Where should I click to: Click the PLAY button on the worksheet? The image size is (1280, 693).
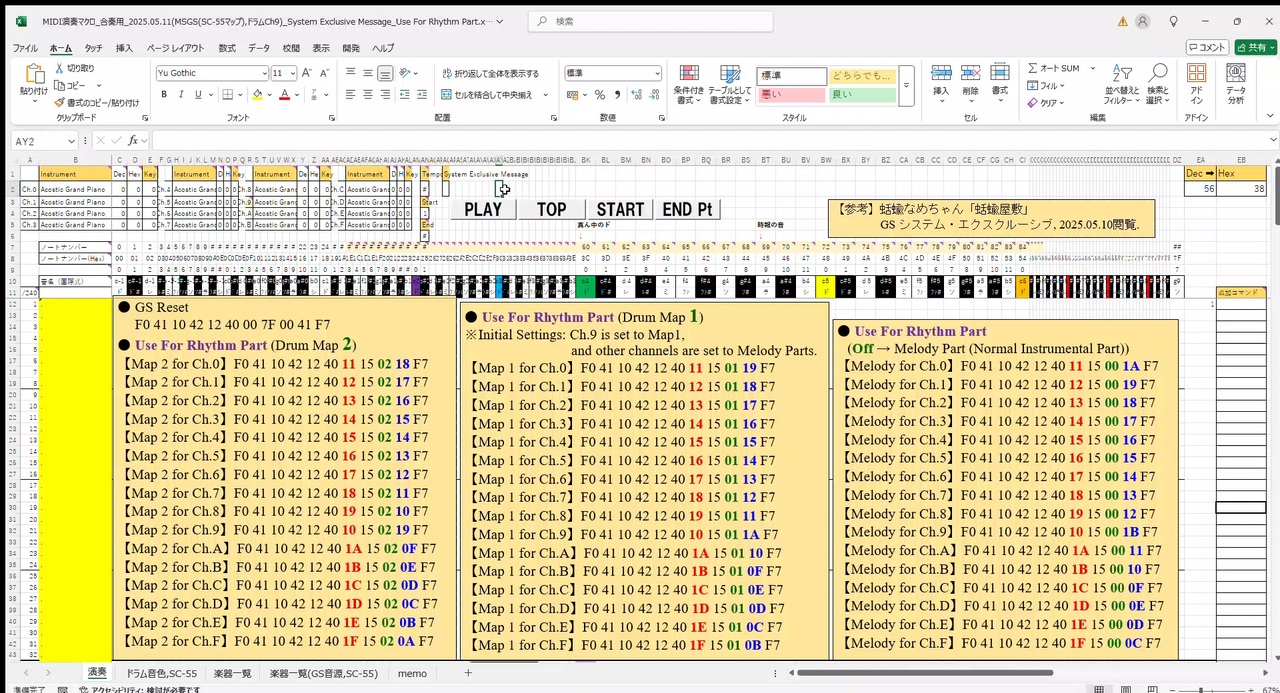coord(483,209)
